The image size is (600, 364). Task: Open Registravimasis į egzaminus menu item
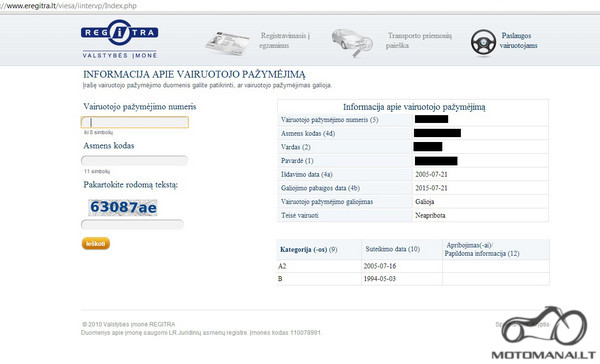[x=284, y=40]
